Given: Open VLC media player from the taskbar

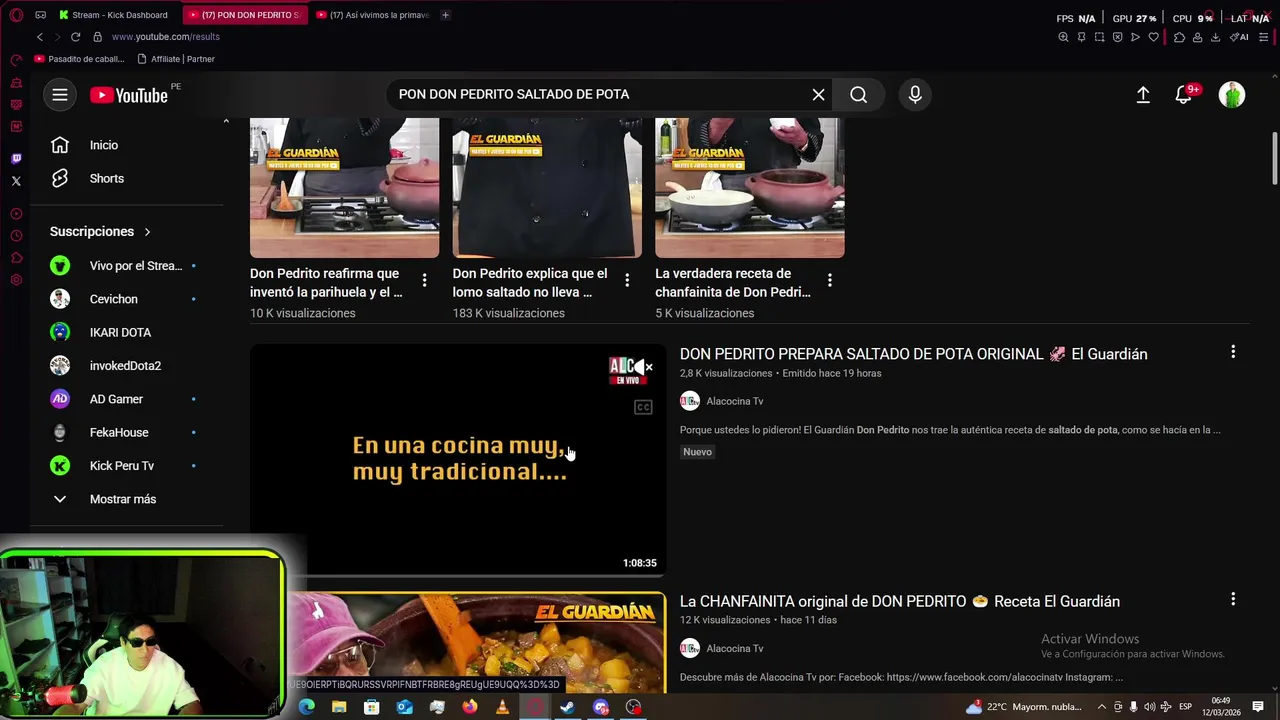Looking at the screenshot, I should pyautogui.click(x=502, y=707).
